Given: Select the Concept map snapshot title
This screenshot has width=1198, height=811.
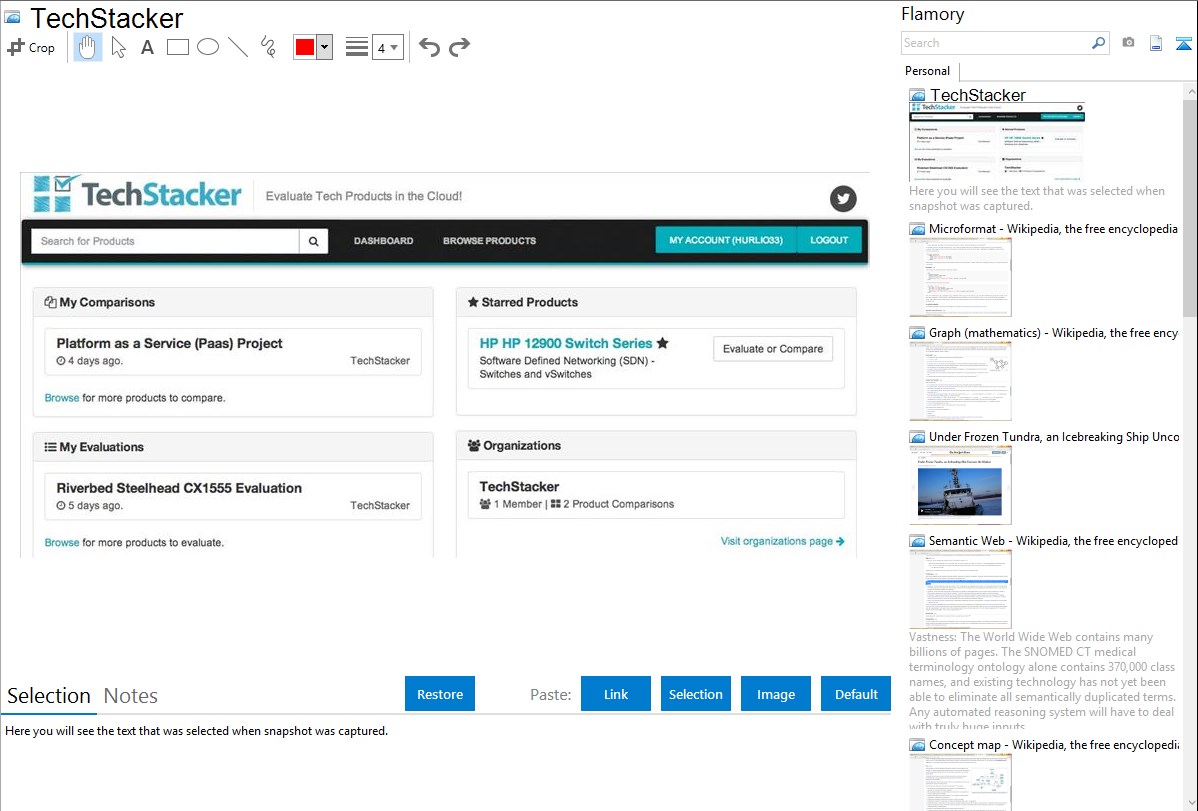Looking at the screenshot, I should pyautogui.click(x=1054, y=744).
